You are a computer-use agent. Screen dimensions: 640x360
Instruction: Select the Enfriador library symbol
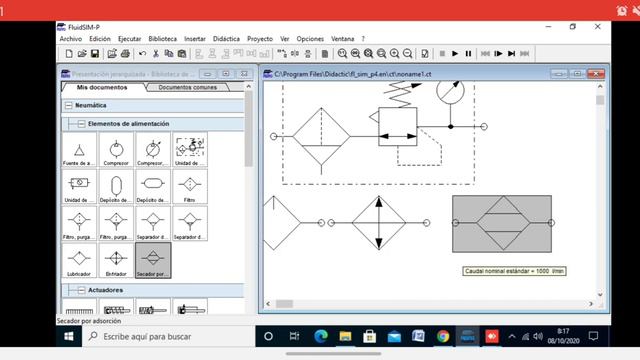click(116, 260)
